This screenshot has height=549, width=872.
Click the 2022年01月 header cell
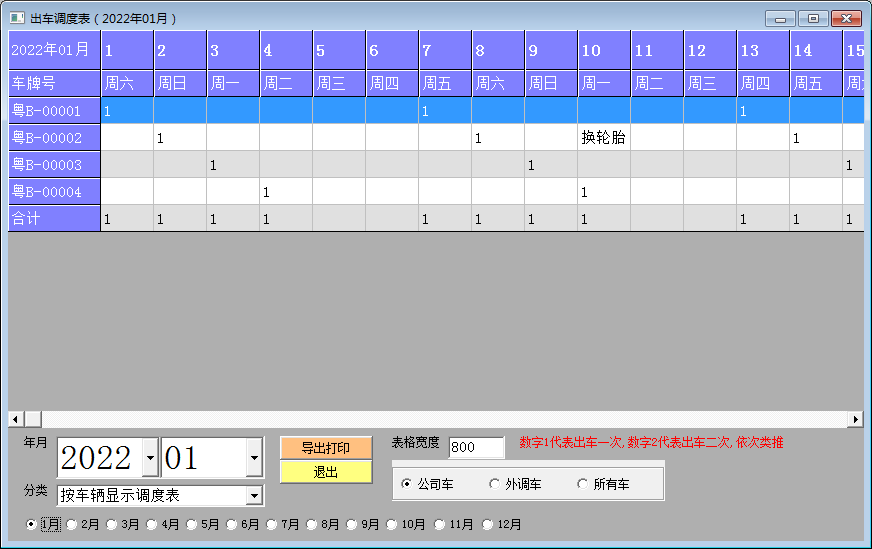[x=54, y=50]
